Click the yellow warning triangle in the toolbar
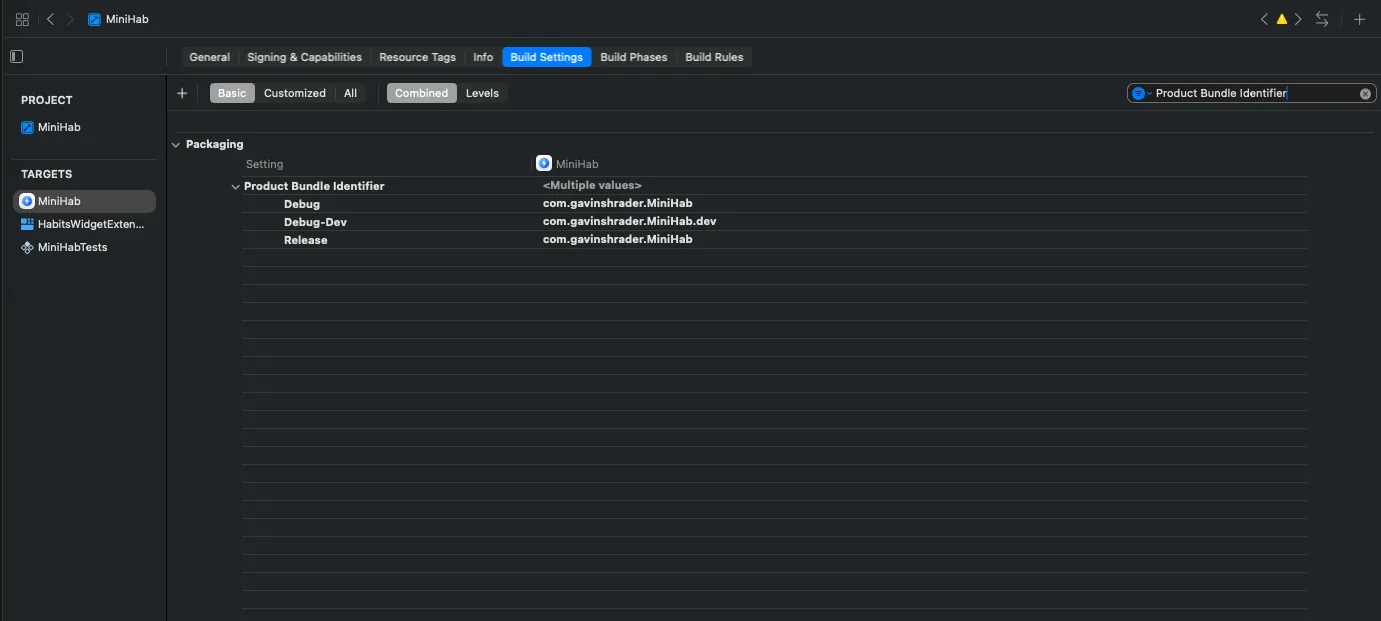The image size is (1381, 621). click(x=1281, y=18)
